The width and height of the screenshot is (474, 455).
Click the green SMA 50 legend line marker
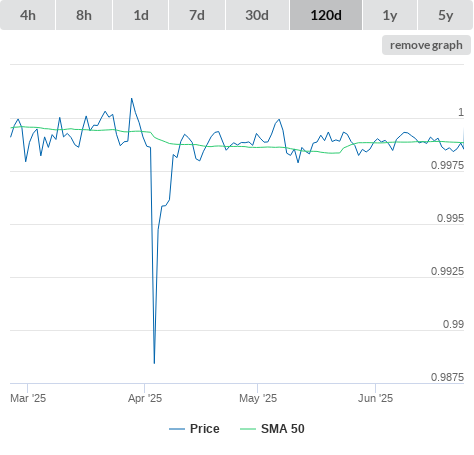pyautogui.click(x=248, y=429)
